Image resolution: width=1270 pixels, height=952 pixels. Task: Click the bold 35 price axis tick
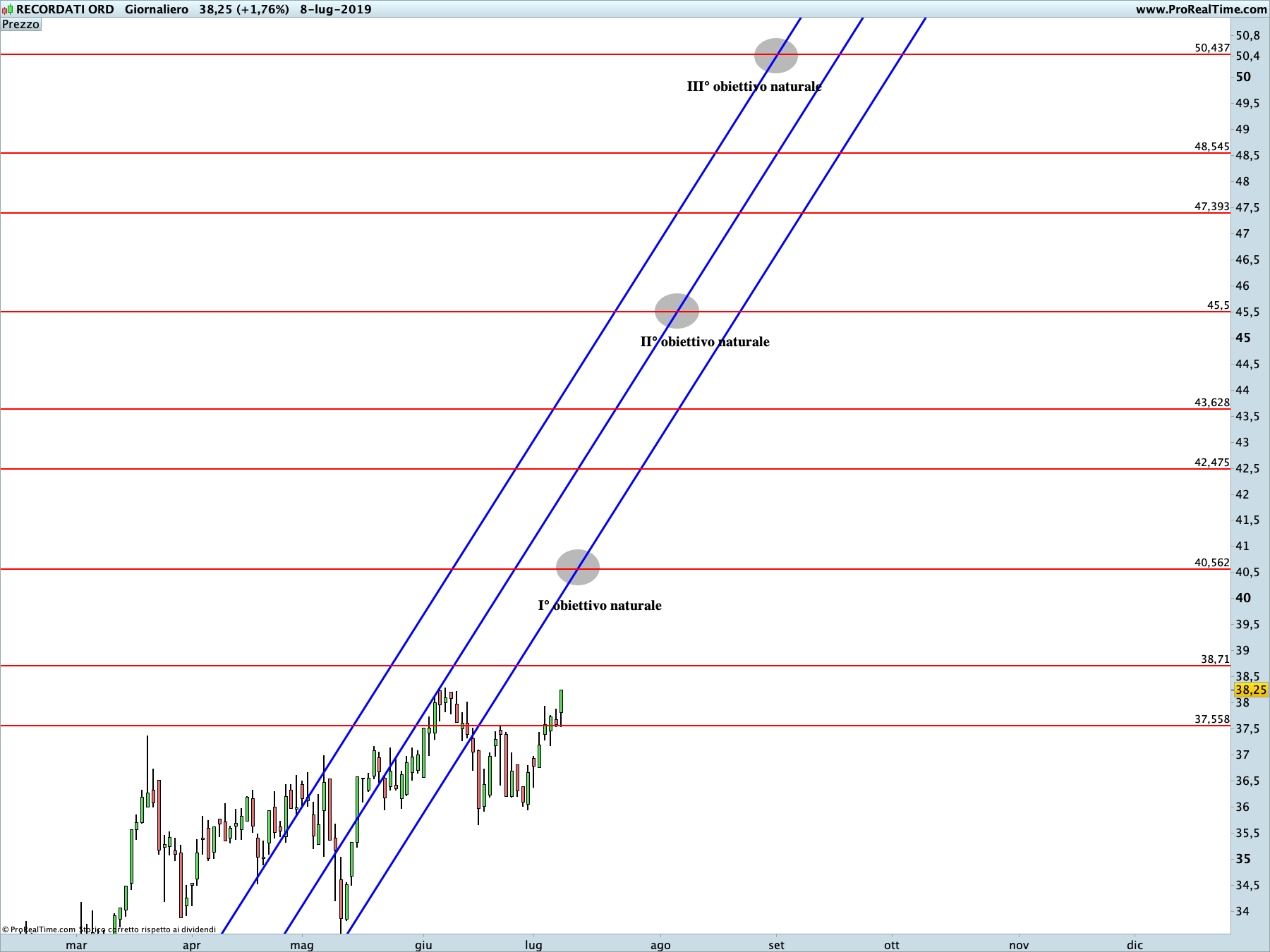coord(1243,859)
